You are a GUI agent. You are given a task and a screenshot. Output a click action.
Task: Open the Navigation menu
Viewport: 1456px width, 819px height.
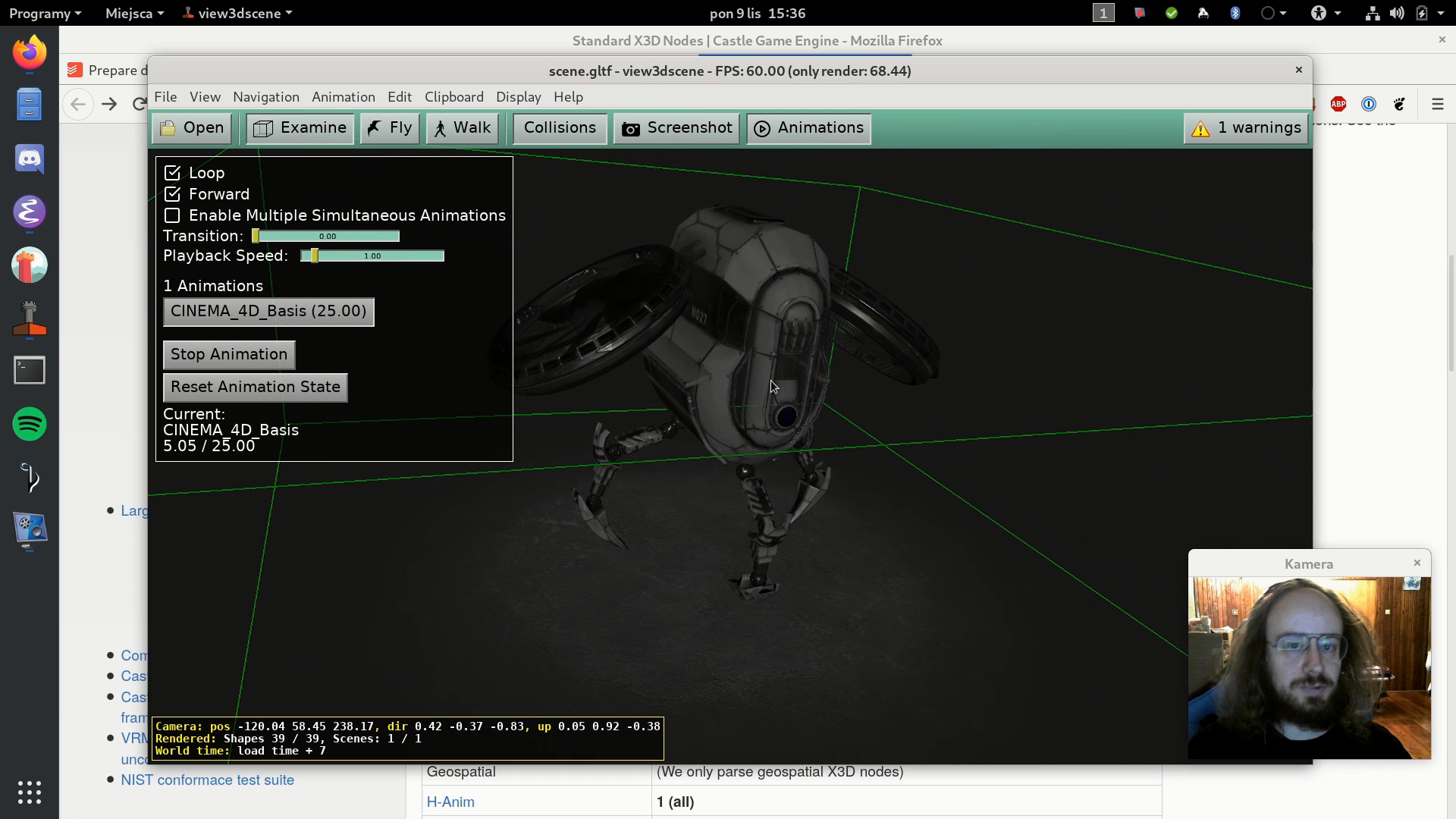[x=265, y=97]
